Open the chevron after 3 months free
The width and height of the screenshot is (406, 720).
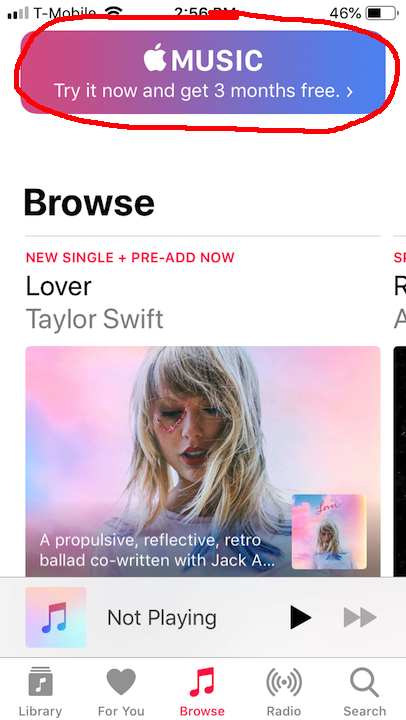(x=350, y=91)
